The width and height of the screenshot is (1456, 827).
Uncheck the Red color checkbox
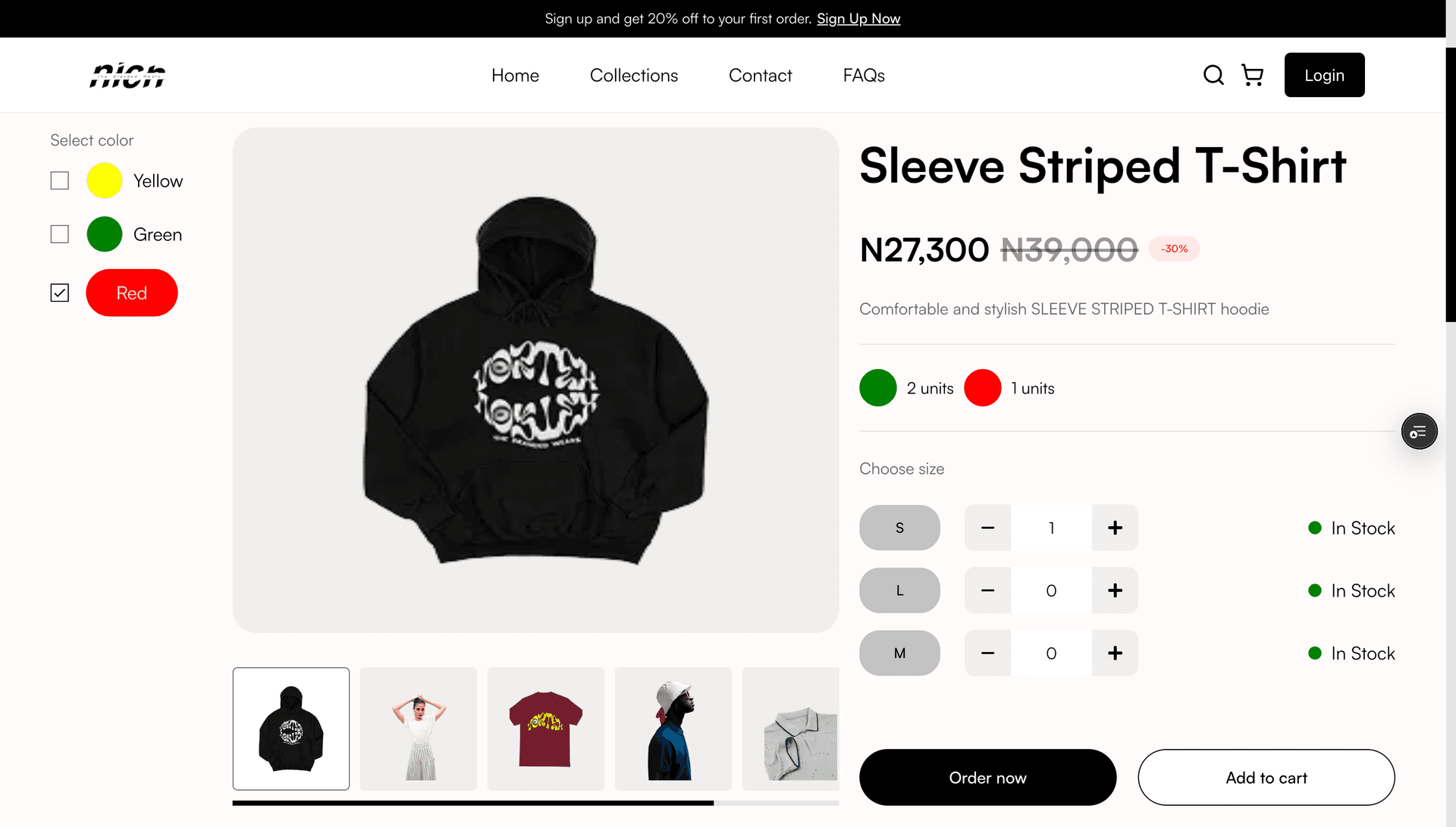pos(60,293)
